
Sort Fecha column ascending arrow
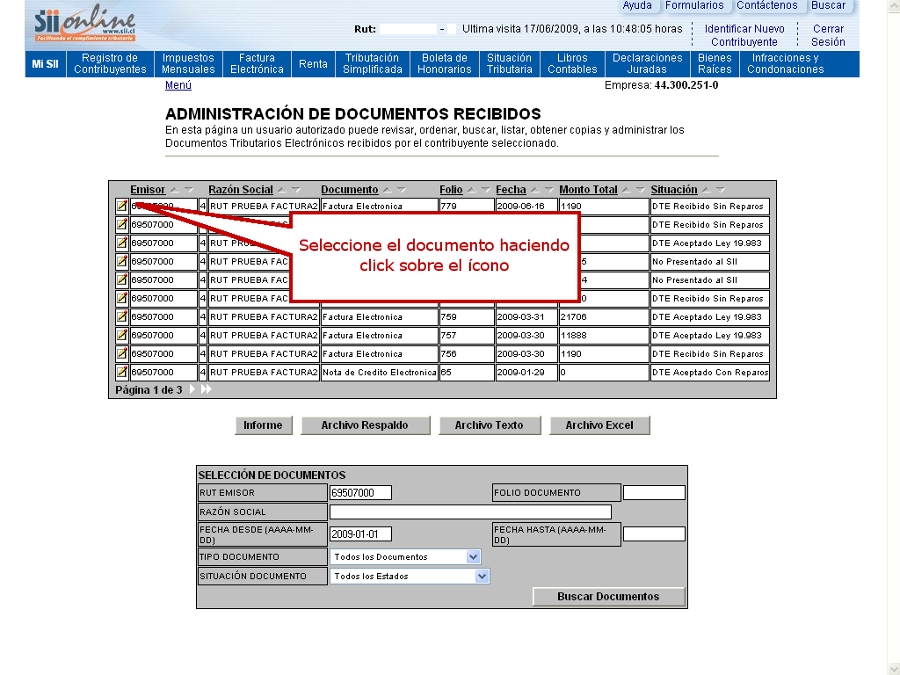coord(535,190)
